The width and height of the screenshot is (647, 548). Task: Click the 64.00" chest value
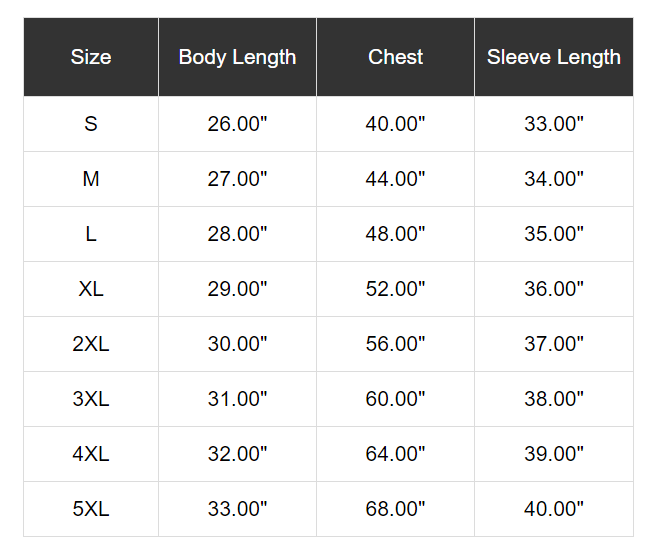pyautogui.click(x=396, y=454)
